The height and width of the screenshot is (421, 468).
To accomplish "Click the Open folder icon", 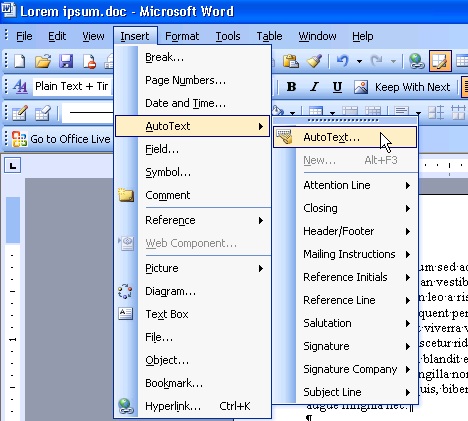I will pyautogui.click(x=43, y=61).
